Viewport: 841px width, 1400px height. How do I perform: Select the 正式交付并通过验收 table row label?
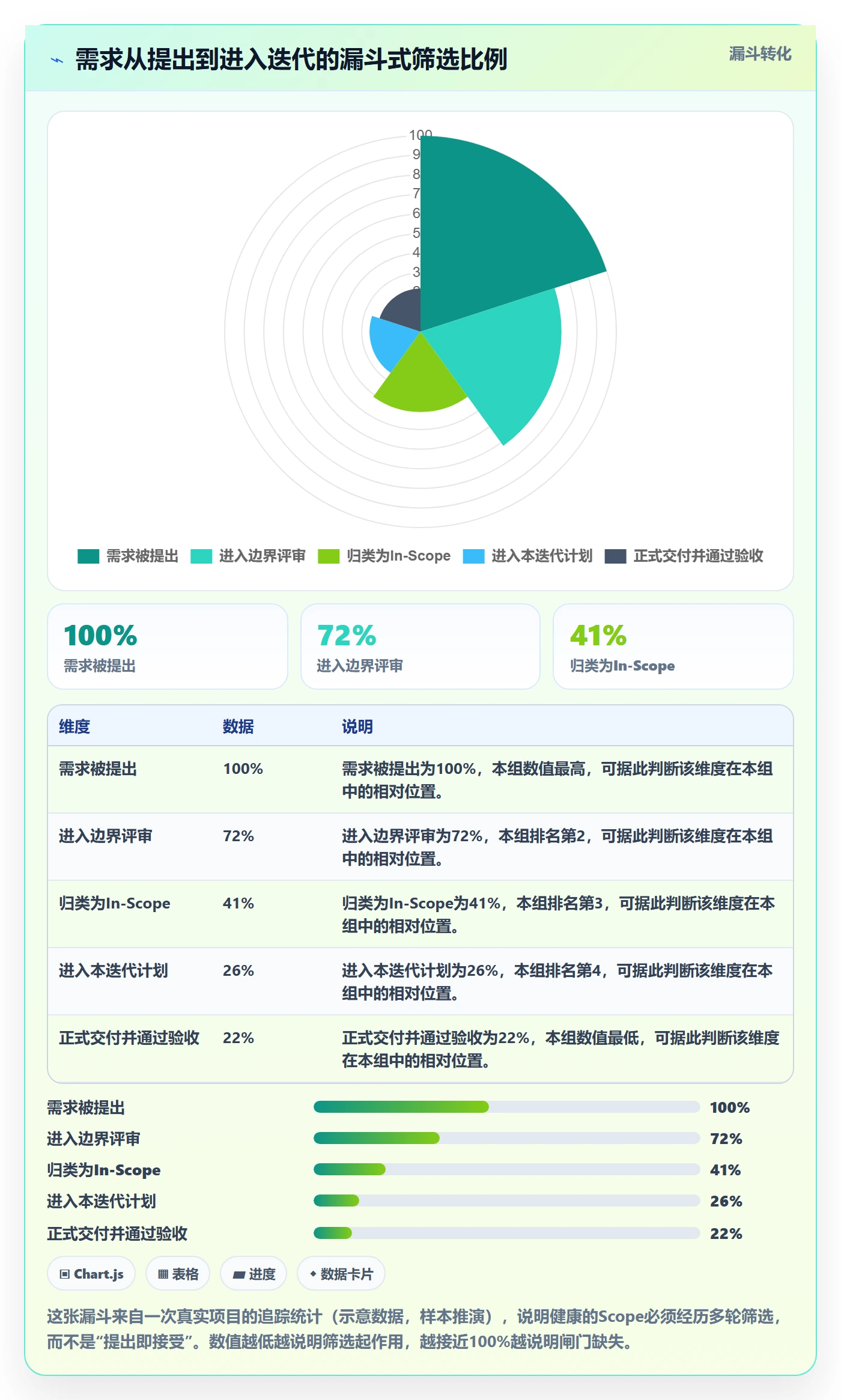[x=129, y=1038]
